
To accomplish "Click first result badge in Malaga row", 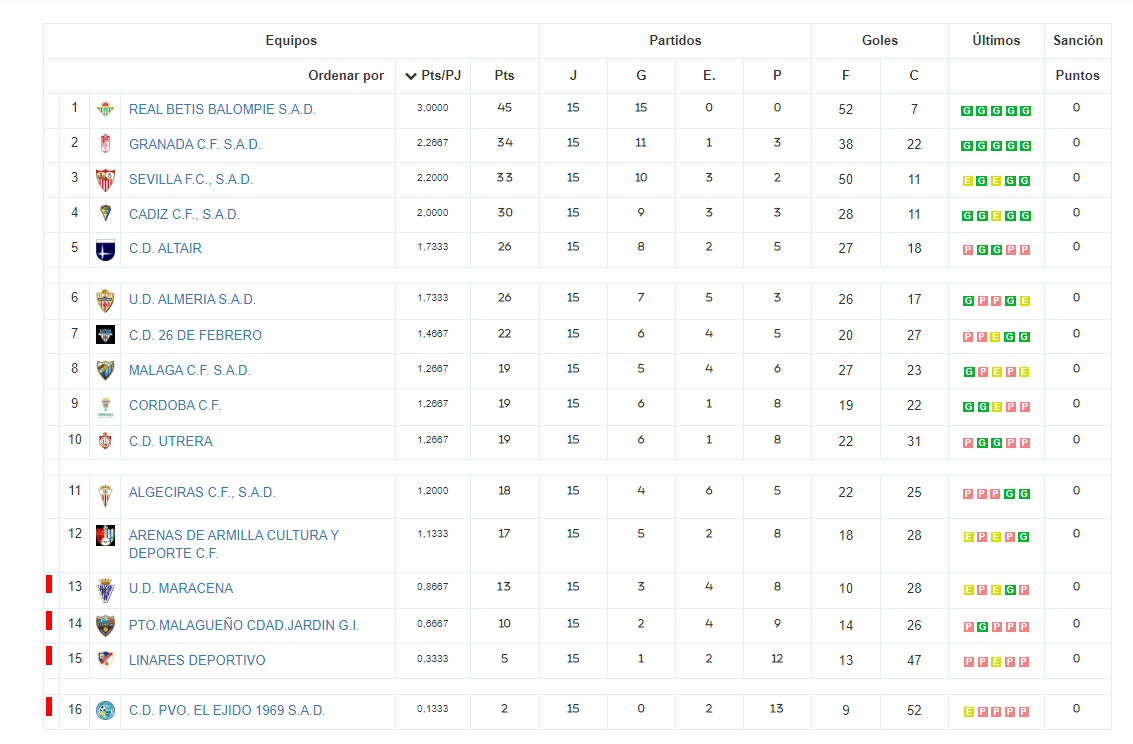I will (x=969, y=372).
